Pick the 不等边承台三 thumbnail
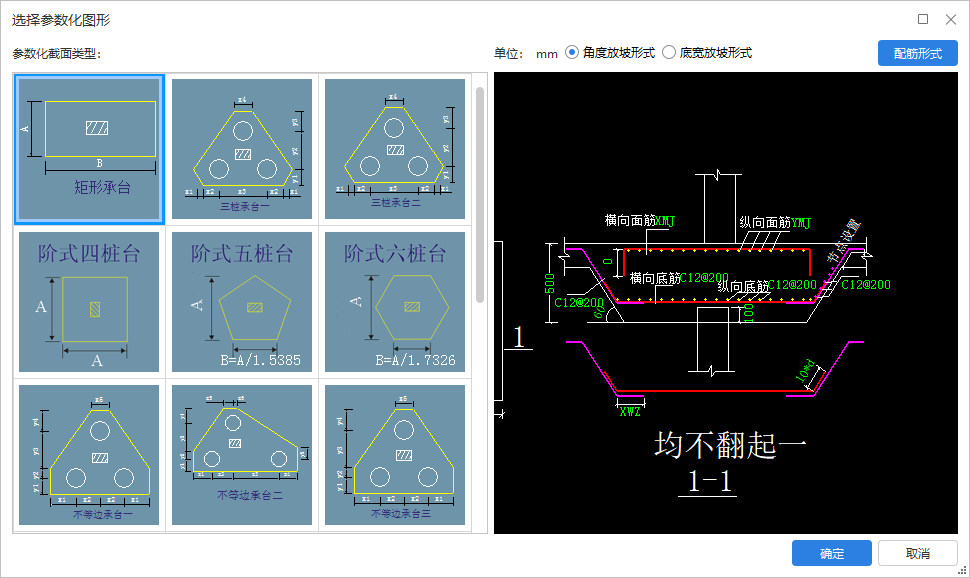Viewport: 970px width, 578px height. [x=395, y=455]
